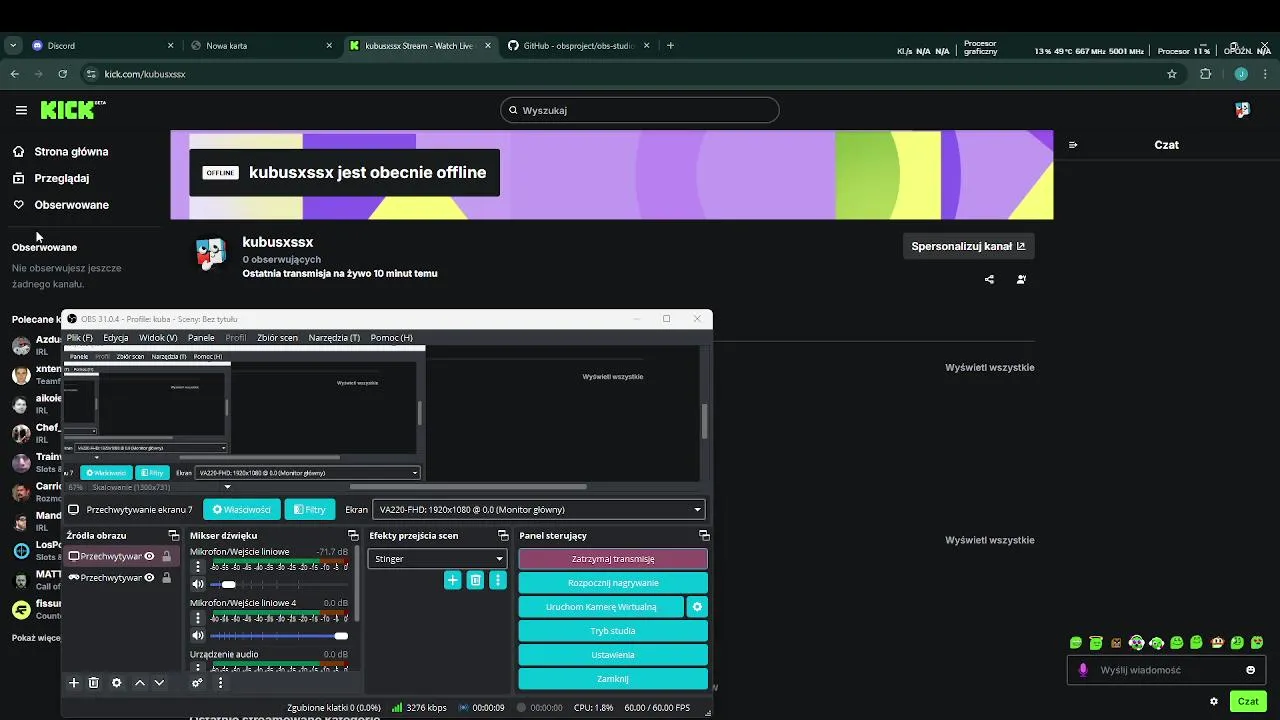
Task: Click the share icon under channel header
Action: (x=989, y=280)
